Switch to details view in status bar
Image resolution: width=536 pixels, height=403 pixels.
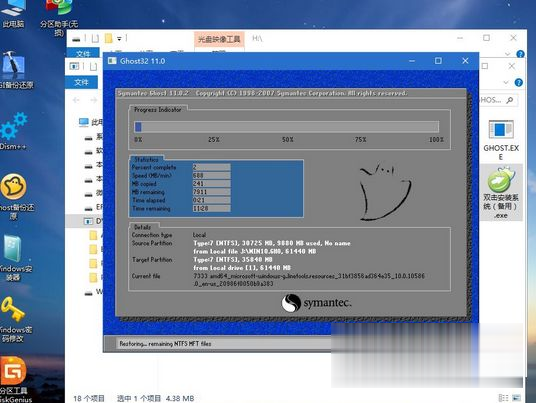(x=504, y=398)
